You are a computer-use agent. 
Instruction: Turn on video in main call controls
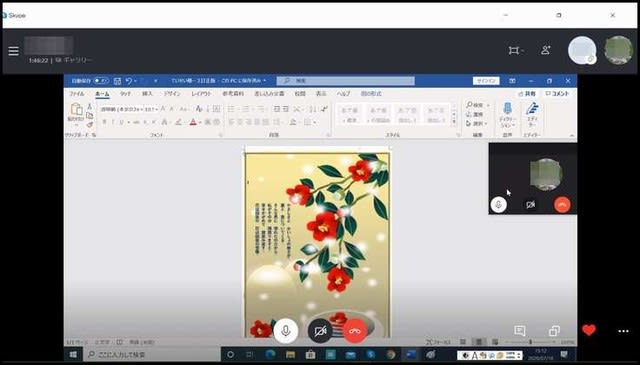pyautogui.click(x=320, y=331)
